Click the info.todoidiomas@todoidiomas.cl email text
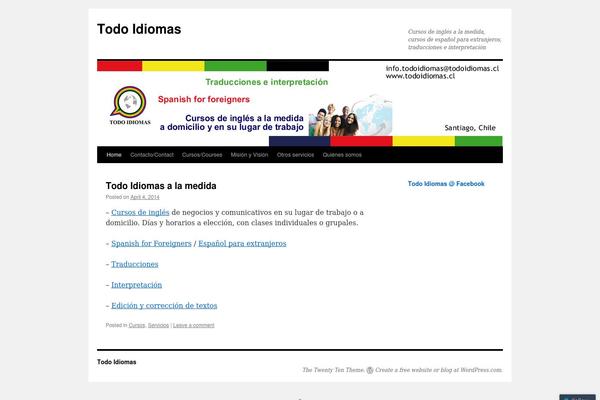This screenshot has width=600, height=400. 442,69
